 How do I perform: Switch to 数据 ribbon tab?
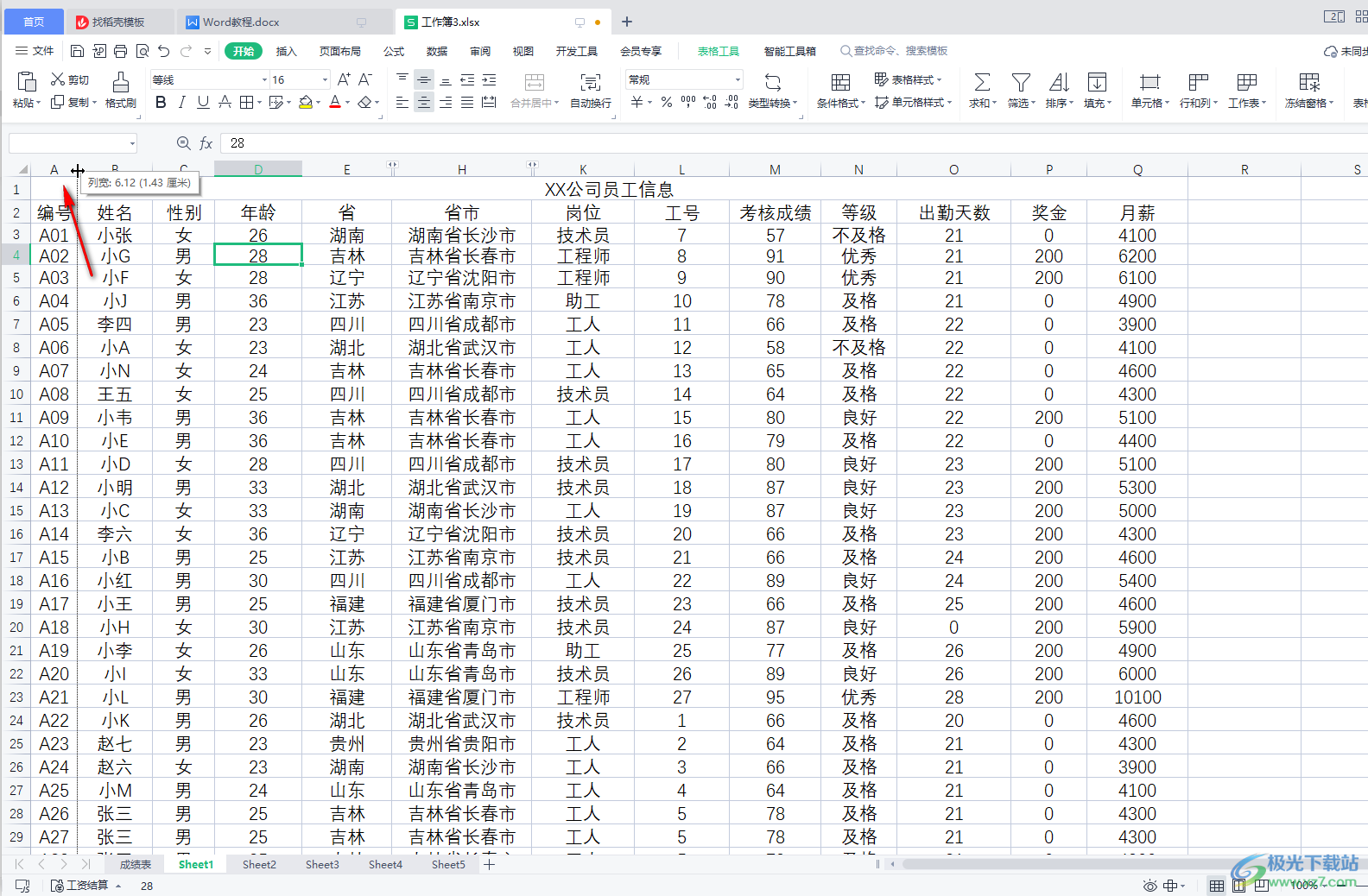click(x=437, y=51)
